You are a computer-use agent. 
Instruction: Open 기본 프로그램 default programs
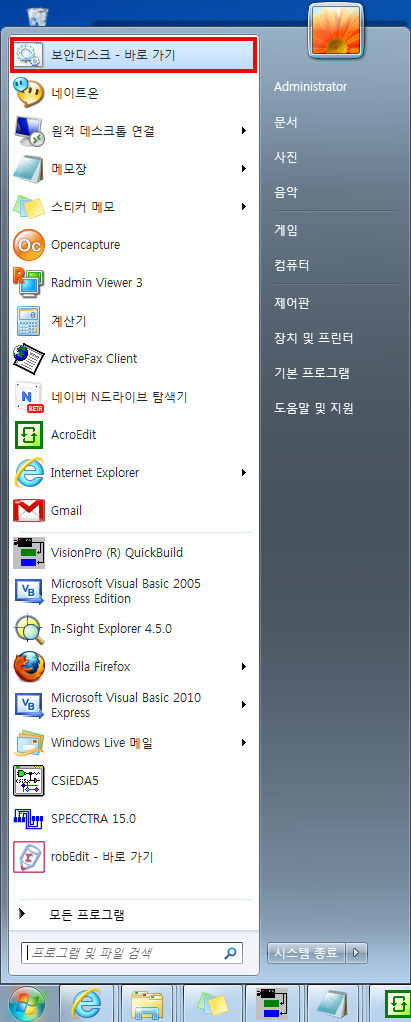coord(311,373)
